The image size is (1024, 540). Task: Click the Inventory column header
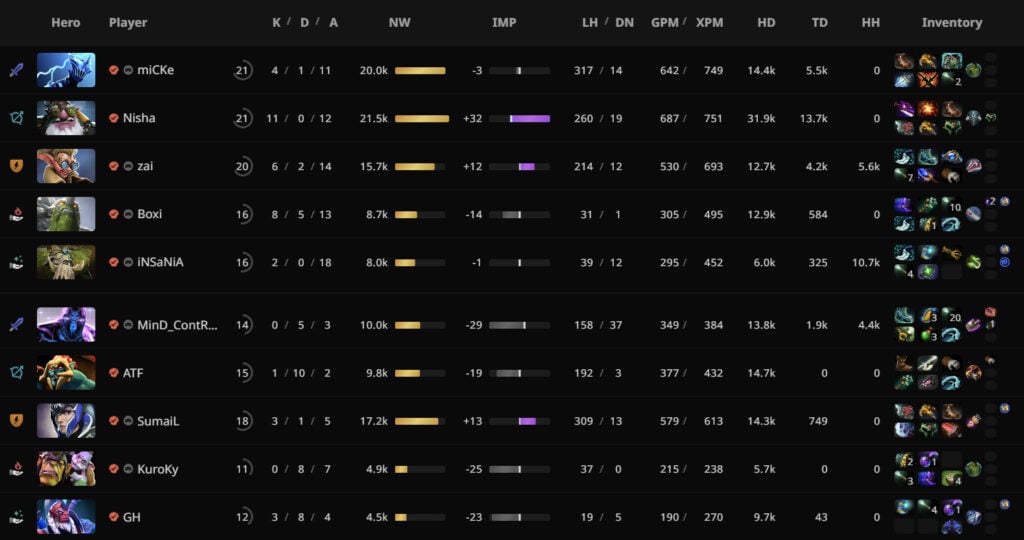coord(951,22)
